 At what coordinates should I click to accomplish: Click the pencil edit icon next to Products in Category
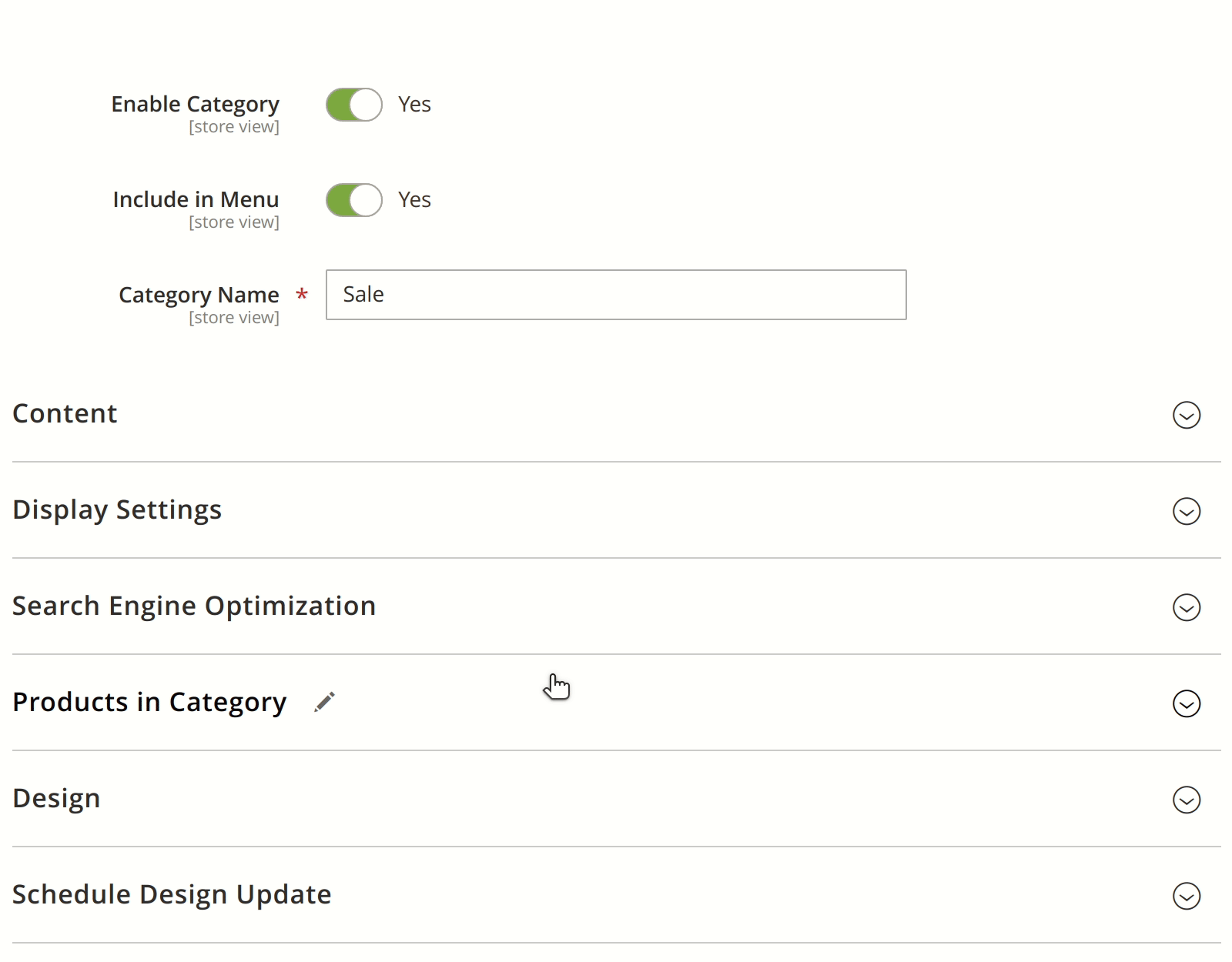pos(324,701)
